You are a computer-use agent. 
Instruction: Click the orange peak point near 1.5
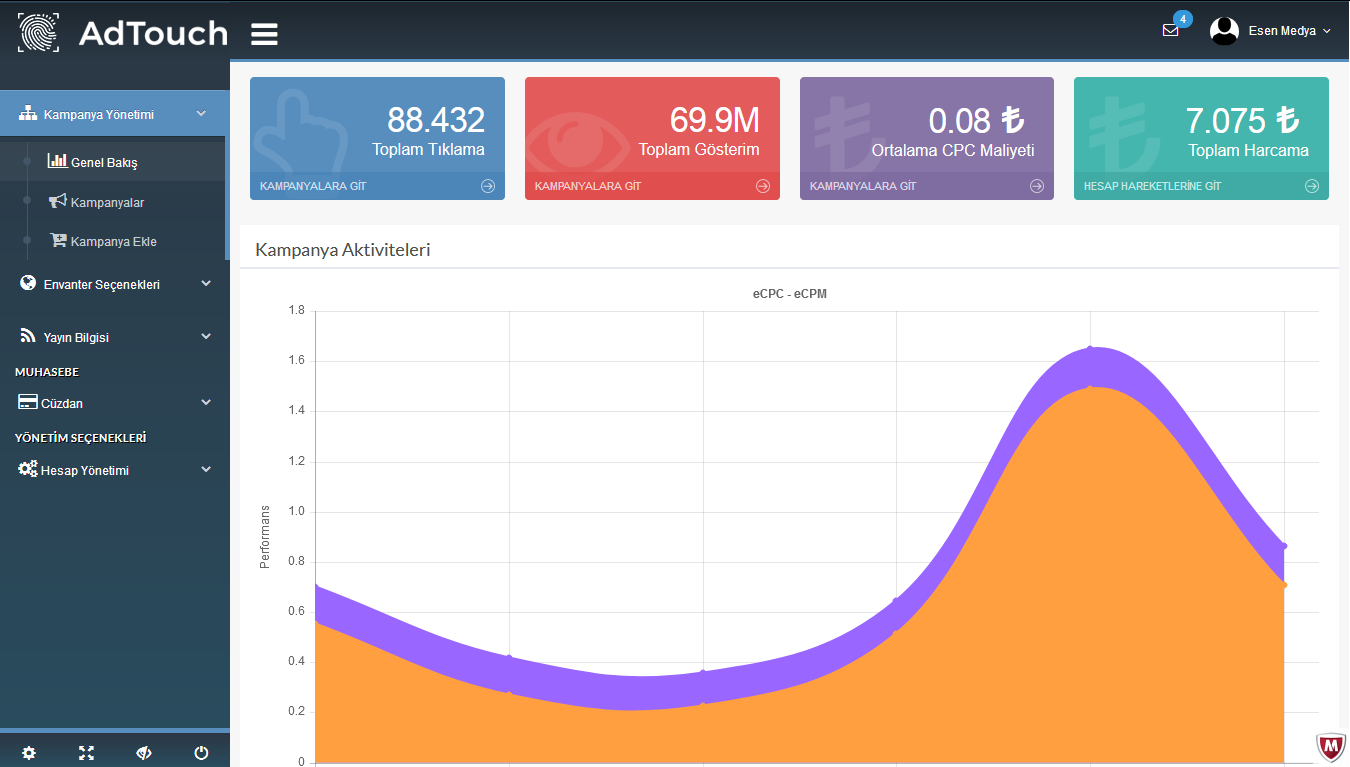pyautogui.click(x=1090, y=387)
